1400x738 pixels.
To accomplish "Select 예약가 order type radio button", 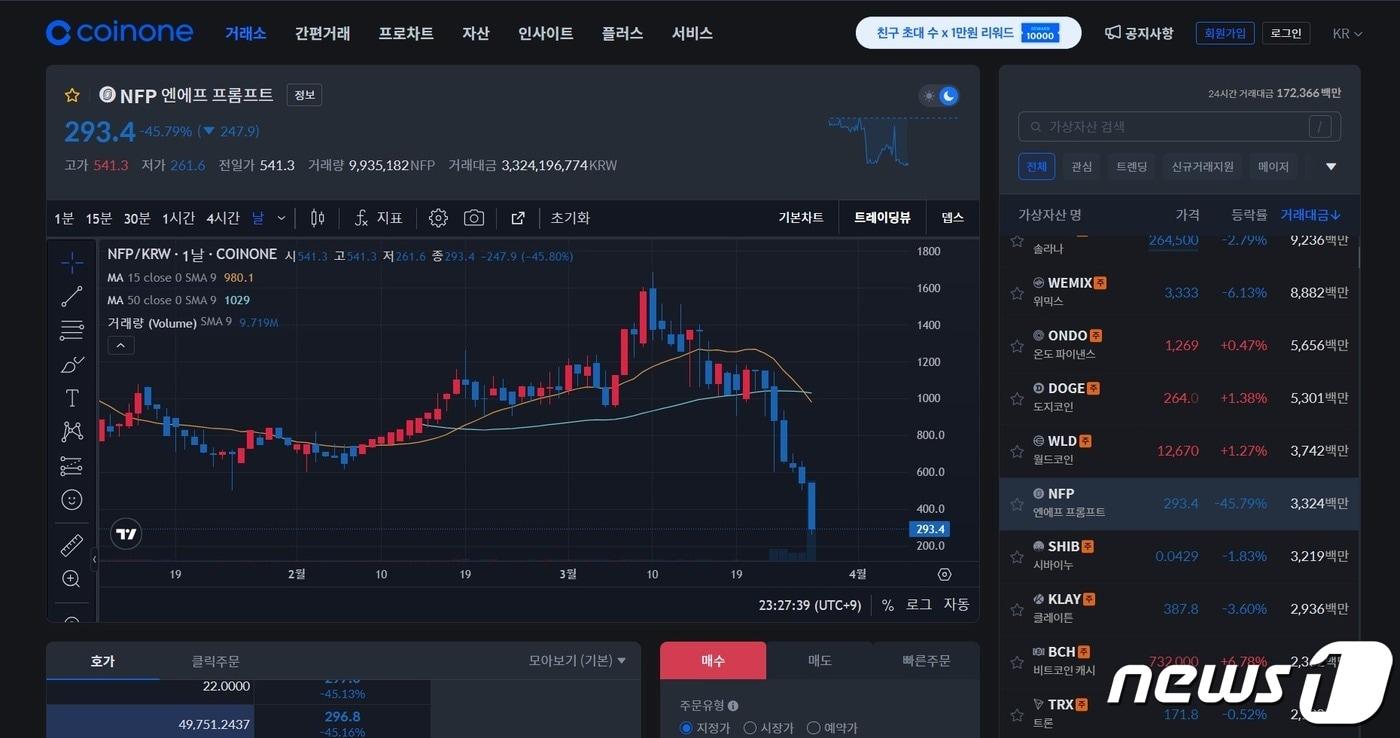I will (813, 728).
